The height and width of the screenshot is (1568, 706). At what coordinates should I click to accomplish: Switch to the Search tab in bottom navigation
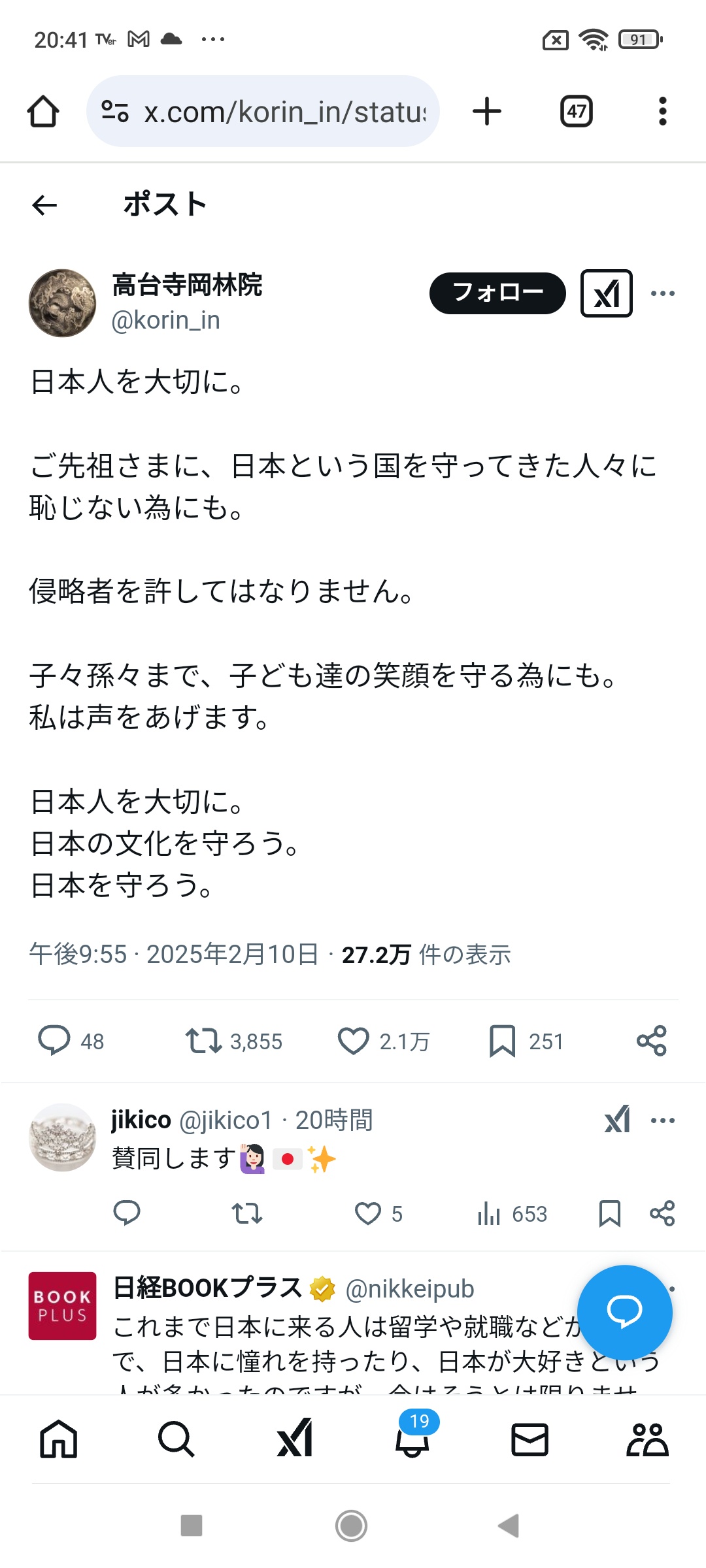click(x=176, y=1439)
